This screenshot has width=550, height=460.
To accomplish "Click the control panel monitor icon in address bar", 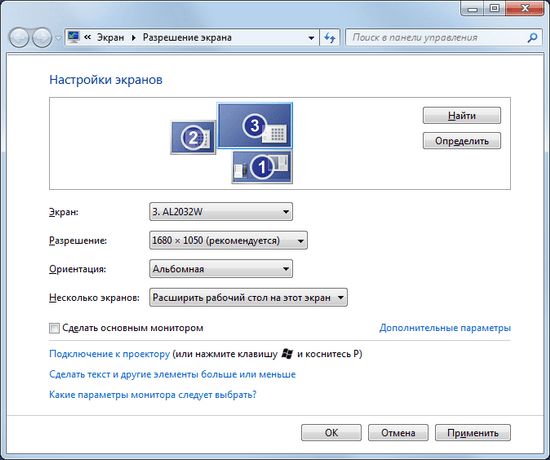I will (x=74, y=37).
